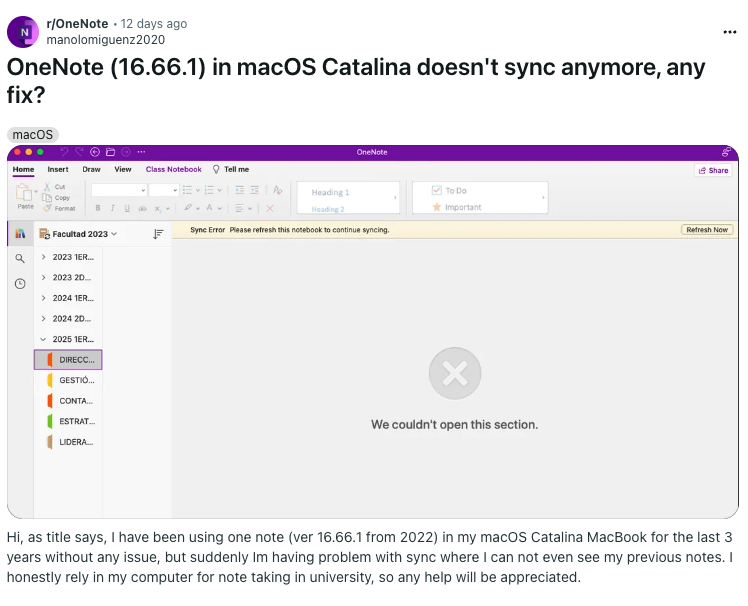Viewport: 748px width, 606px height.
Task: Click the bulleted list icon
Action: coord(187,190)
